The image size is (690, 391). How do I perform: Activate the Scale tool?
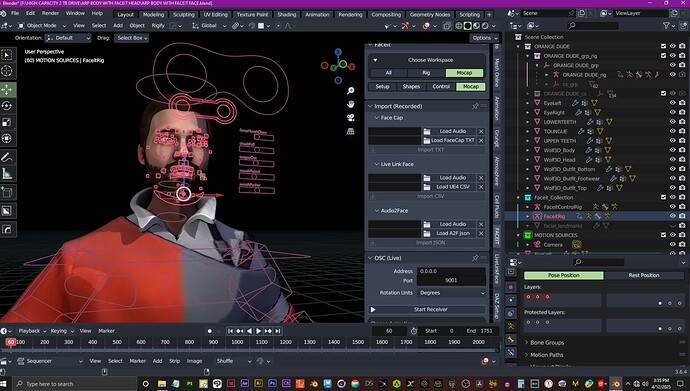point(7,122)
